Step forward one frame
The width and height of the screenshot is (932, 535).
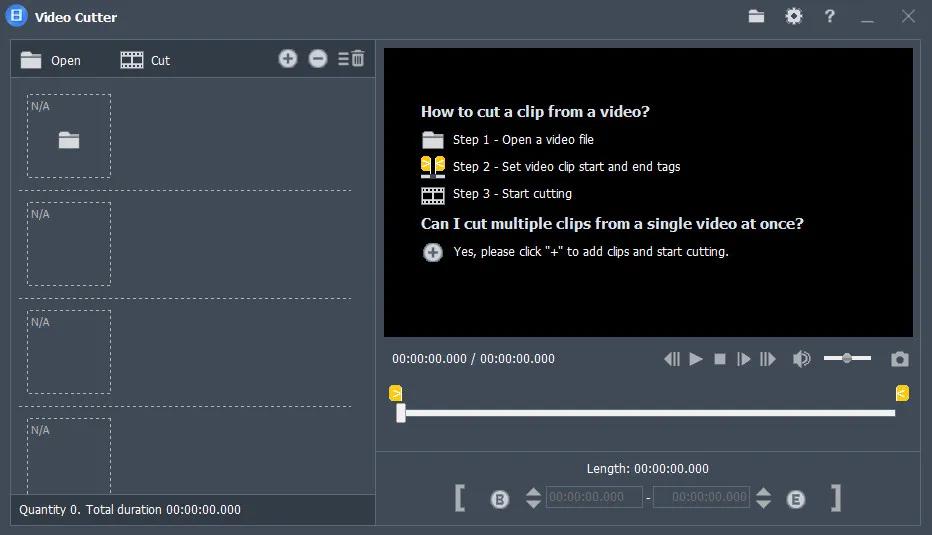pyautogui.click(x=744, y=359)
